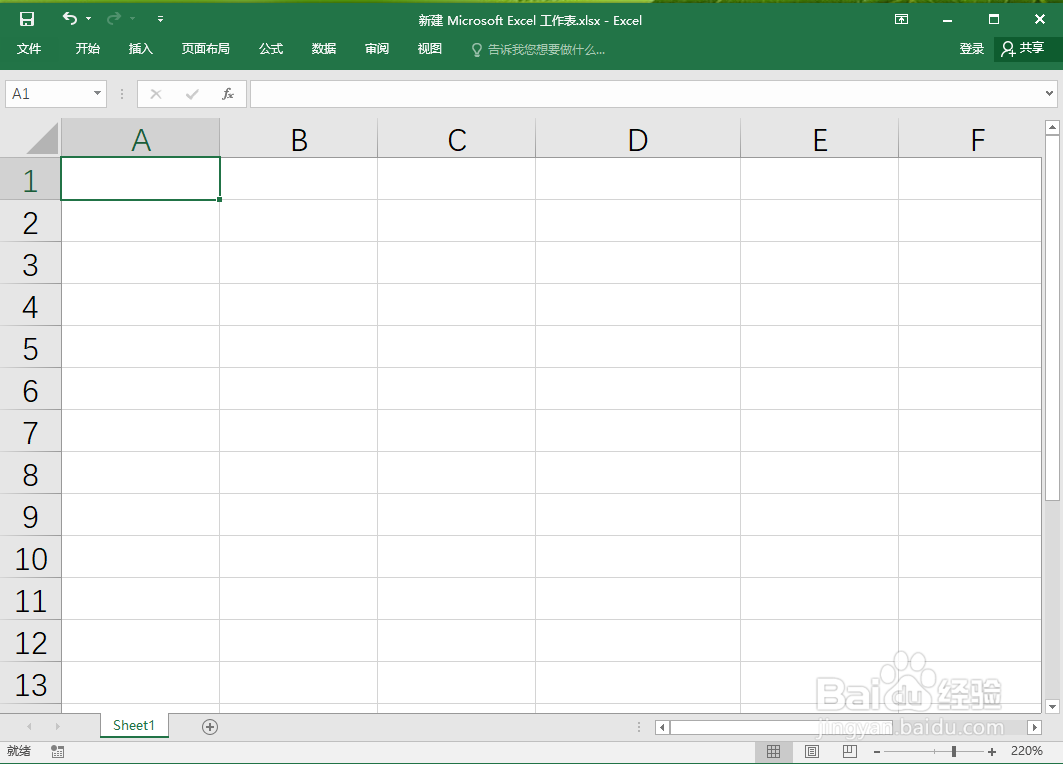
Task: Select row 13 header
Action: 31,683
